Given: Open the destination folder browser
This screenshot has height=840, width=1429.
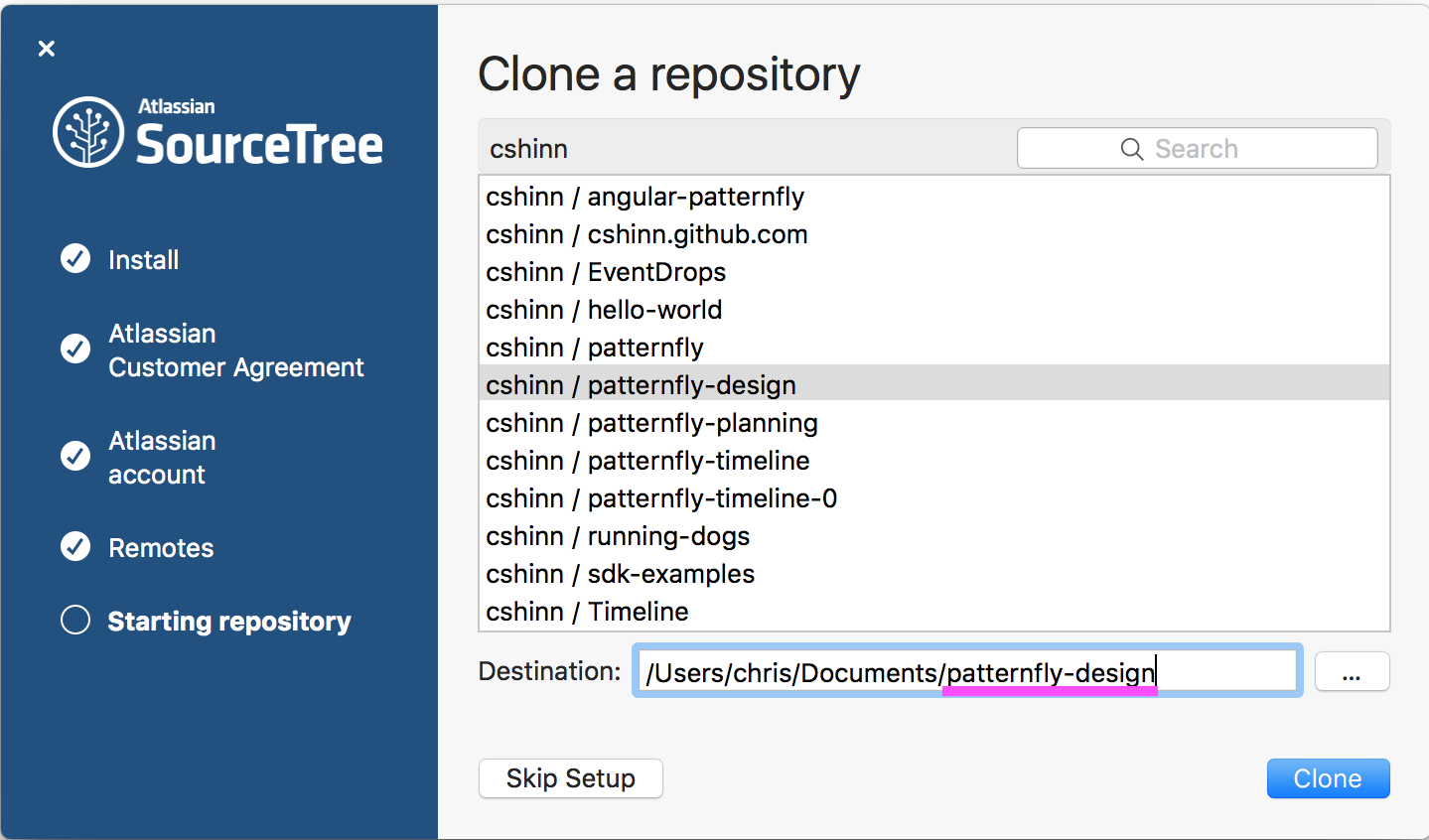Looking at the screenshot, I should [1352, 671].
